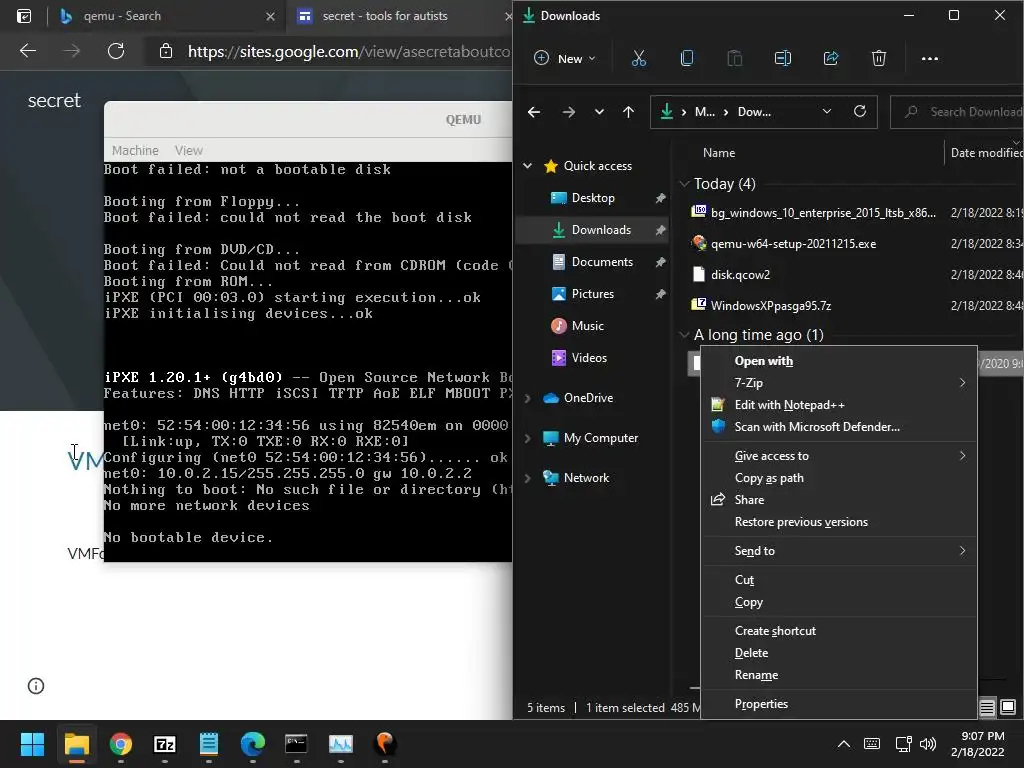This screenshot has height=768, width=1024.
Task: Switch to Details view in status bar
Action: point(987,707)
